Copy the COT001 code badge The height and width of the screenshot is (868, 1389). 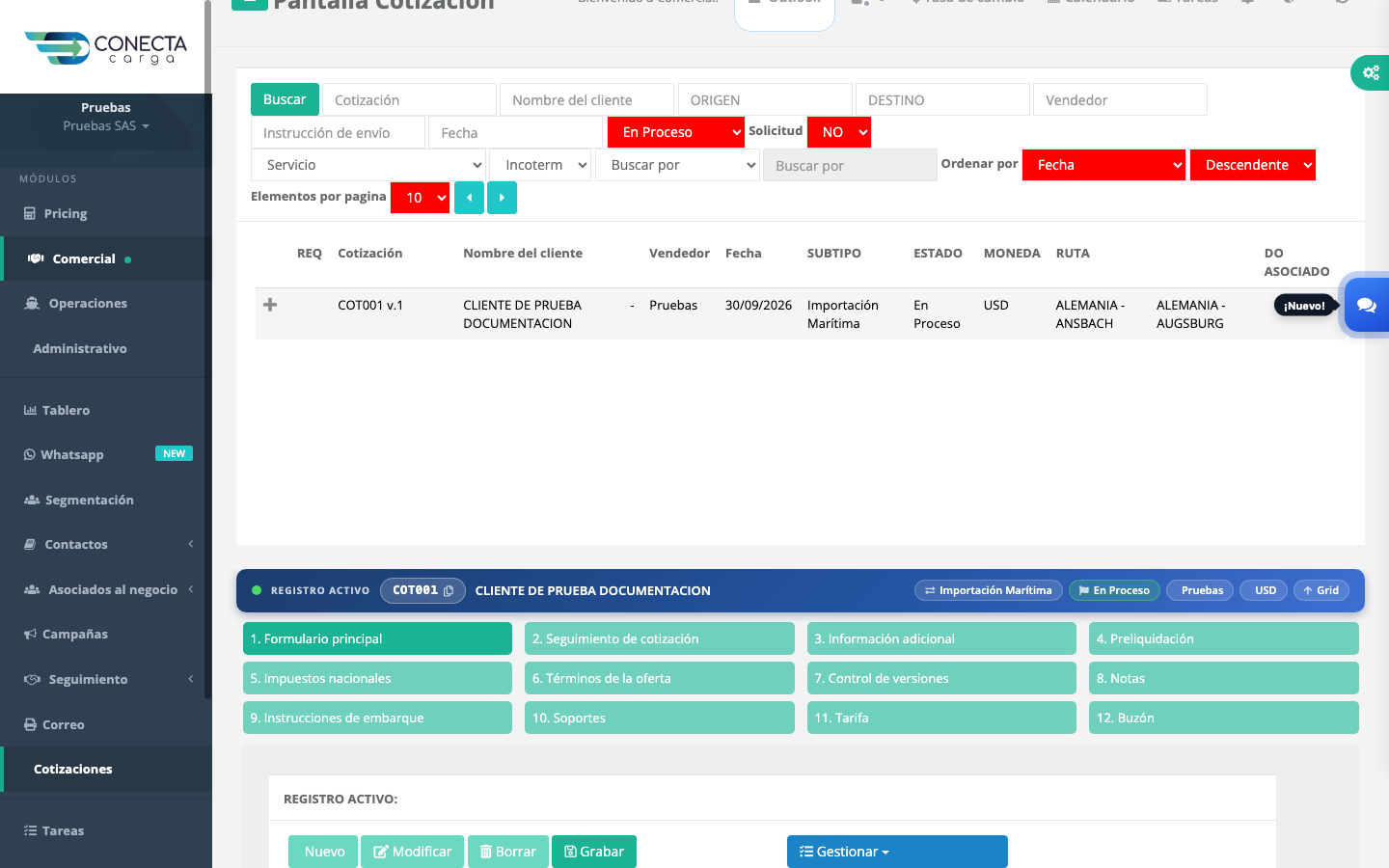(x=422, y=590)
